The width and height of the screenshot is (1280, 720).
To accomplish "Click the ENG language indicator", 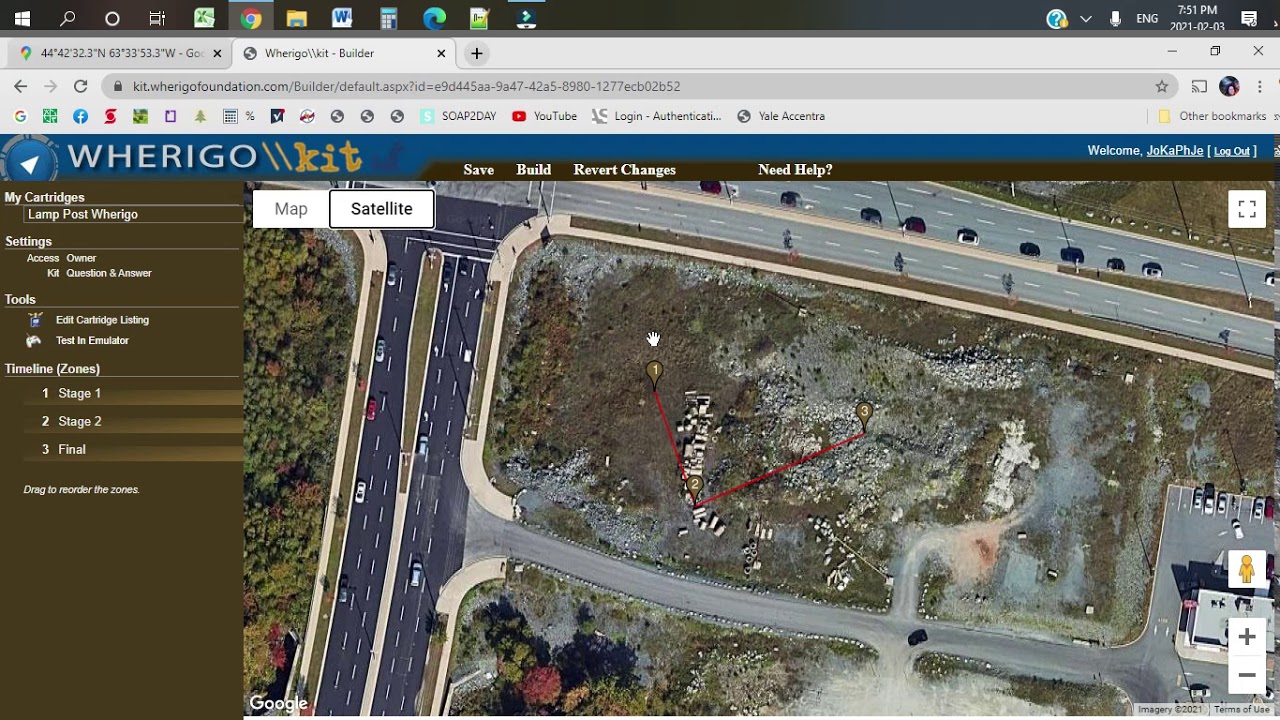I will [x=1147, y=18].
